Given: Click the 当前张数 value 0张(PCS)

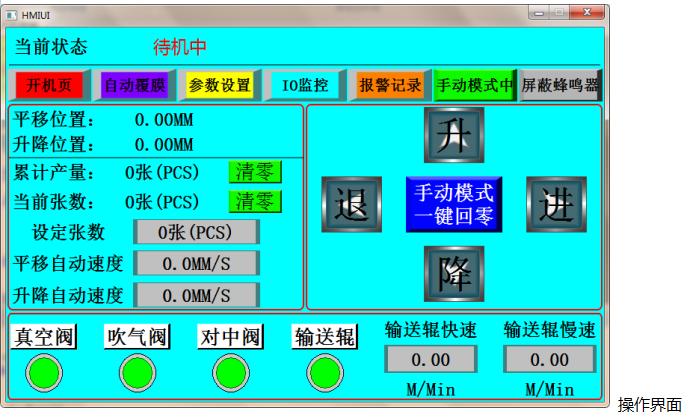Looking at the screenshot, I should point(162,202).
